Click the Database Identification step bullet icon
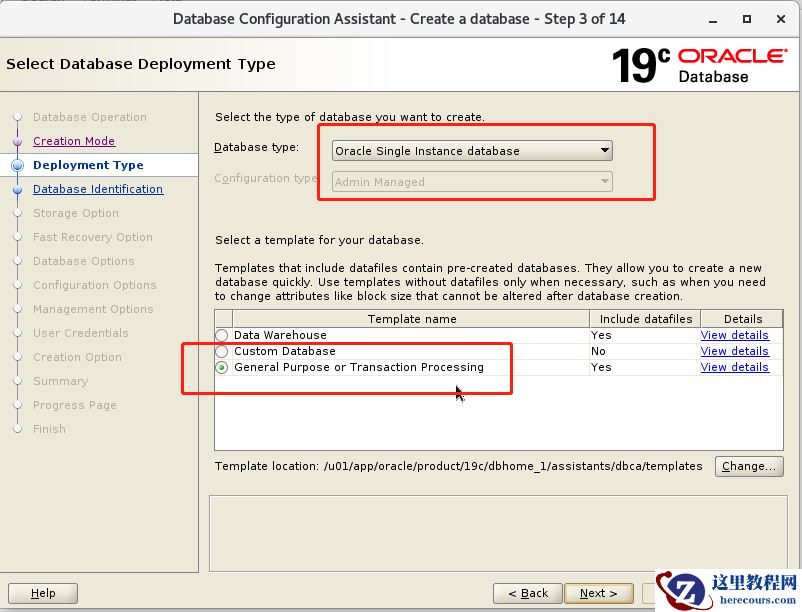The image size is (802, 612). click(x=17, y=189)
